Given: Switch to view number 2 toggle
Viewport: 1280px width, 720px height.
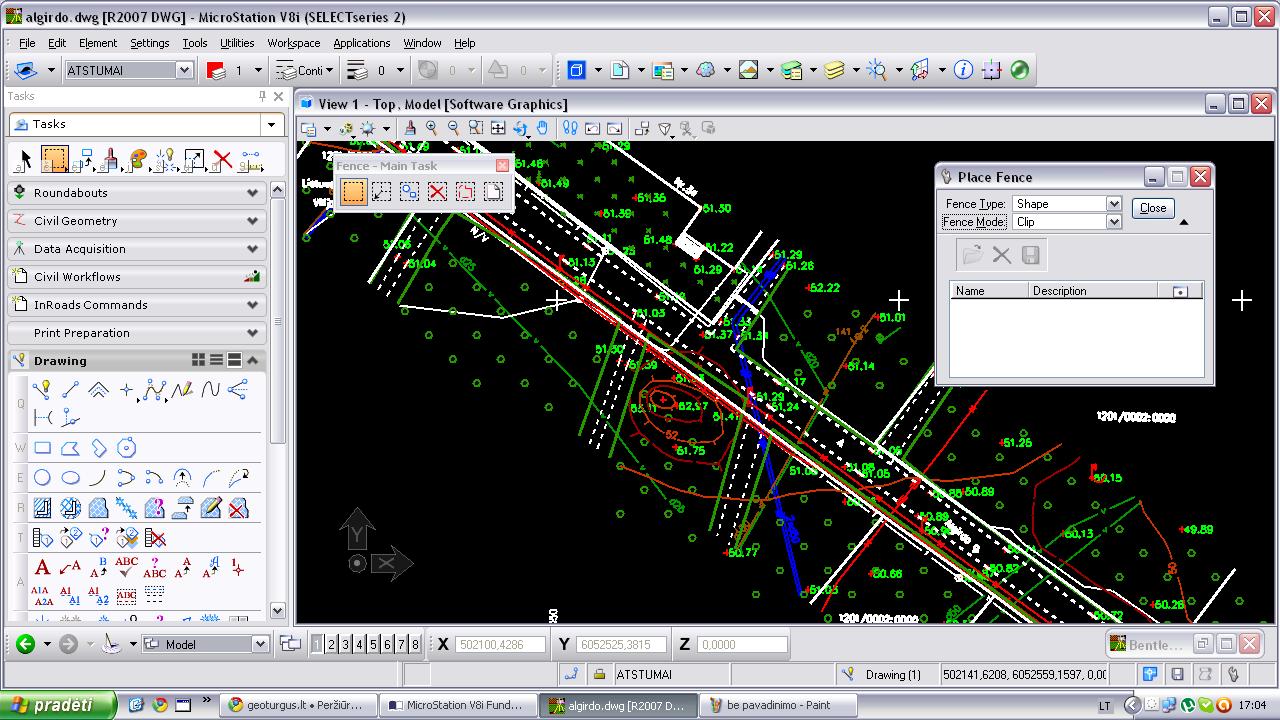Looking at the screenshot, I should (332, 645).
